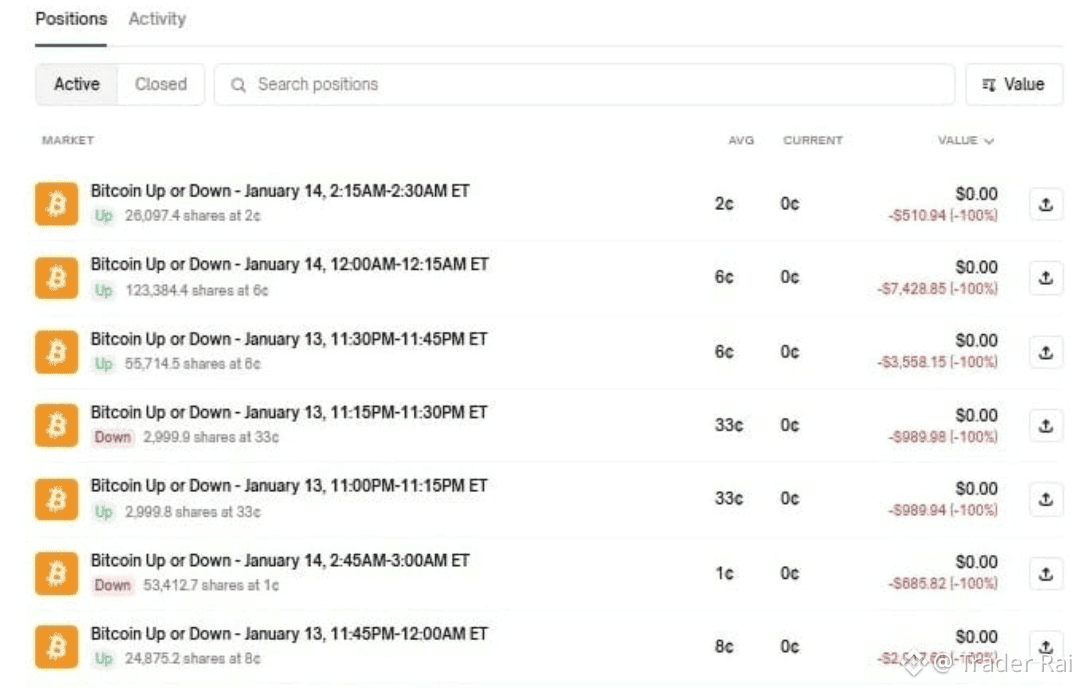The image size is (1080, 688).
Task: Click share icon for 12:00AM-12:15AM market
Action: [1045, 278]
